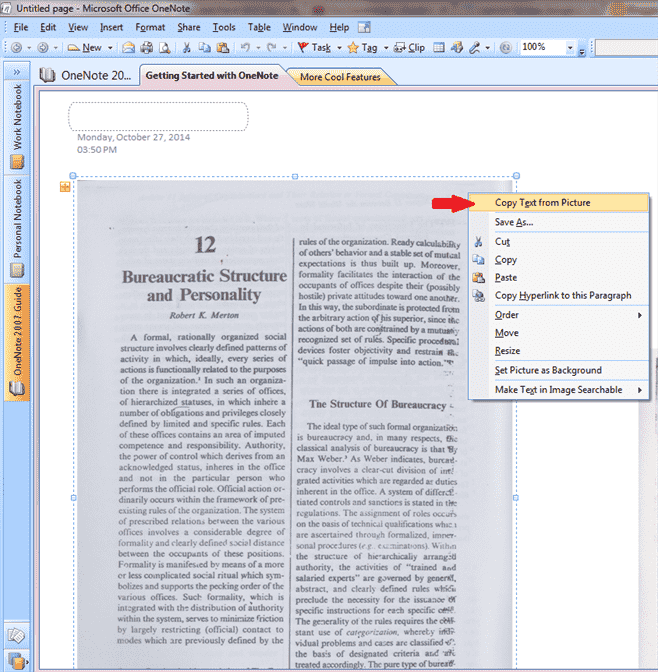
Task: Select Copy in context menu
Action: [x=559, y=260]
